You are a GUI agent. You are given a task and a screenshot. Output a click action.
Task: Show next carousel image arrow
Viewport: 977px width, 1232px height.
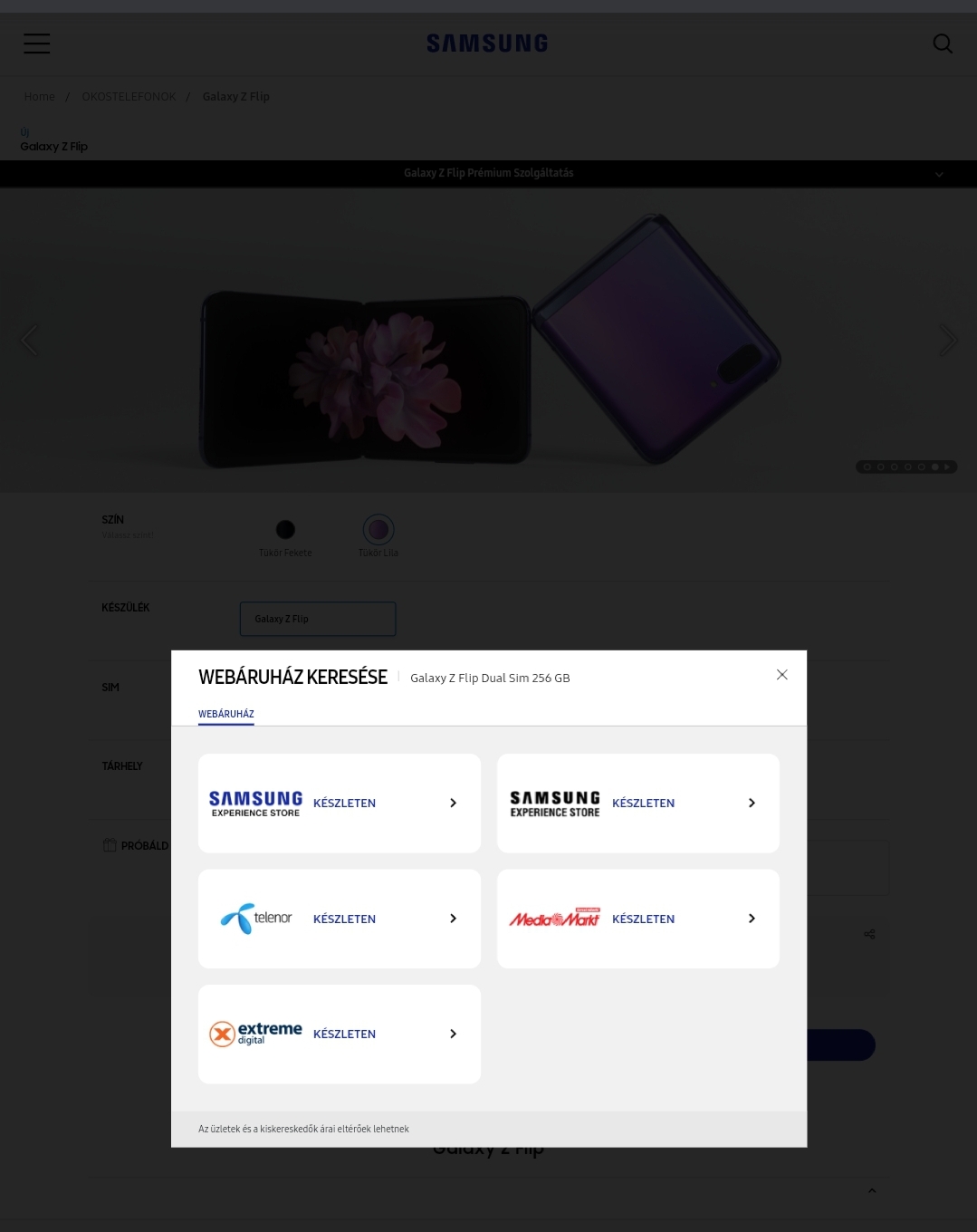tap(947, 341)
